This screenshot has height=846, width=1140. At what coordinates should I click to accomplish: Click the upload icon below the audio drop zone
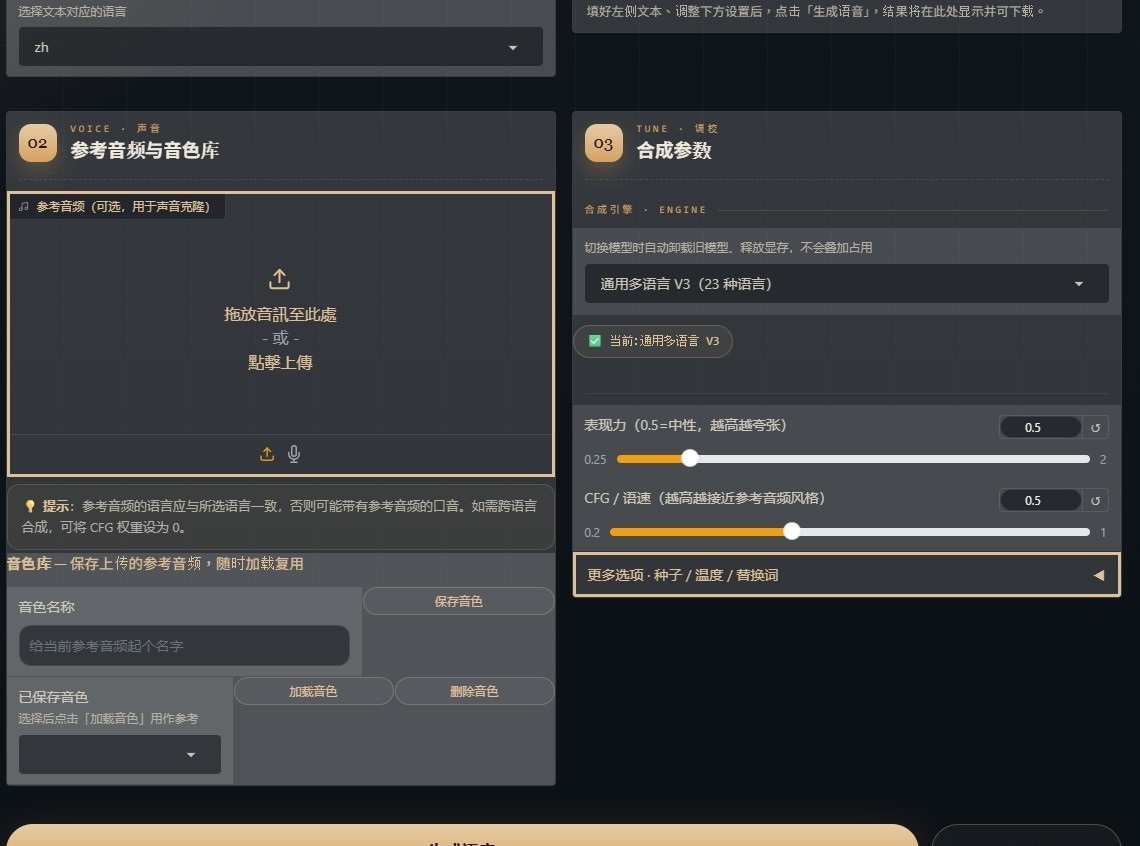267,454
